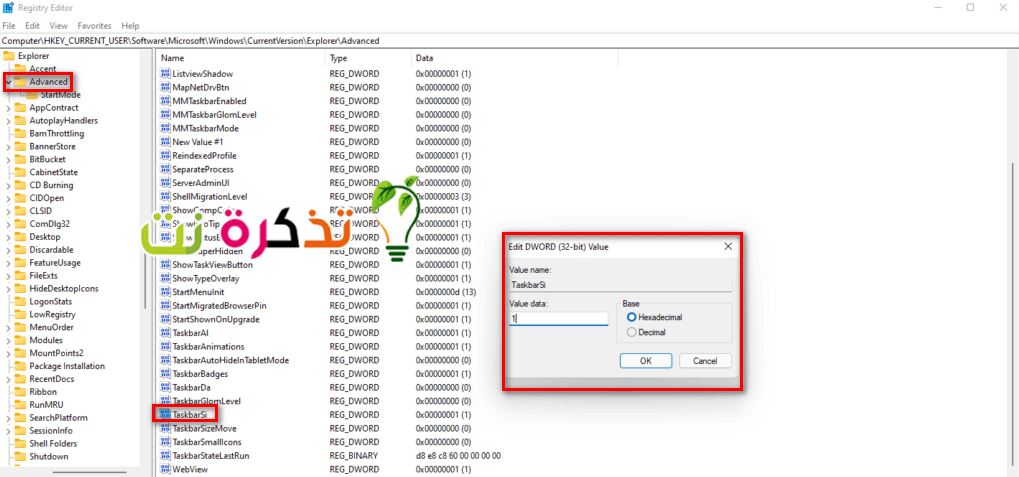Viewport: 1019px width, 477px height.
Task: Click the ListviewShadow DWORD value icon
Action: click(165, 74)
